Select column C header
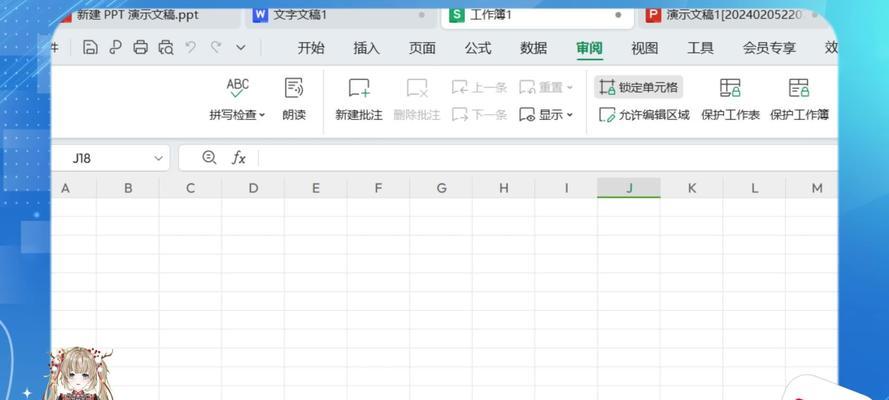Screen dimensions: 889x400 [190, 188]
